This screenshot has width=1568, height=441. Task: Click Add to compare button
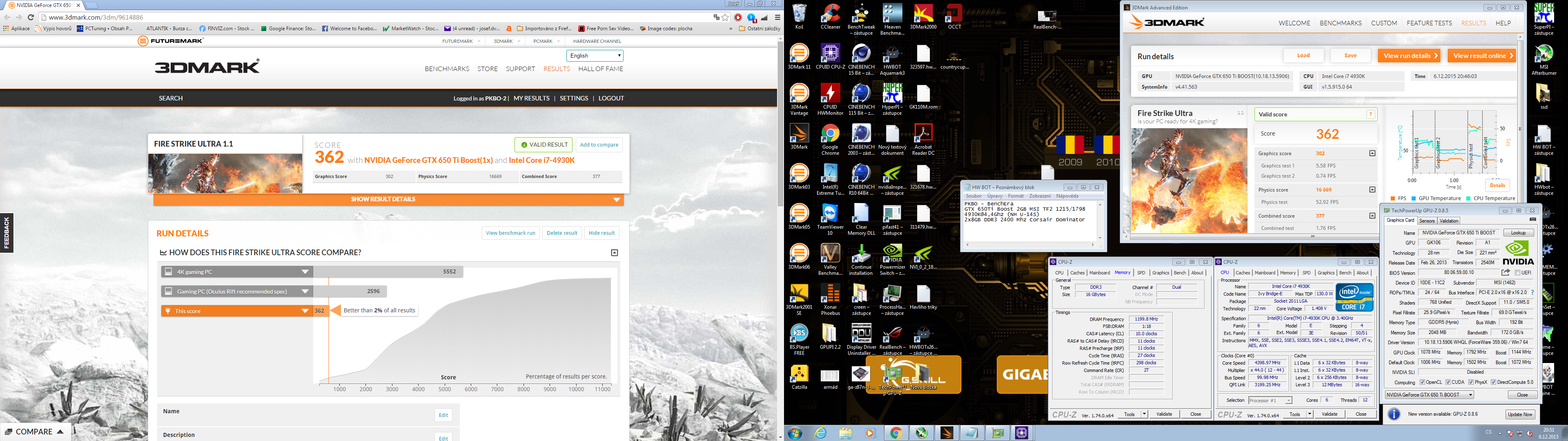(599, 145)
